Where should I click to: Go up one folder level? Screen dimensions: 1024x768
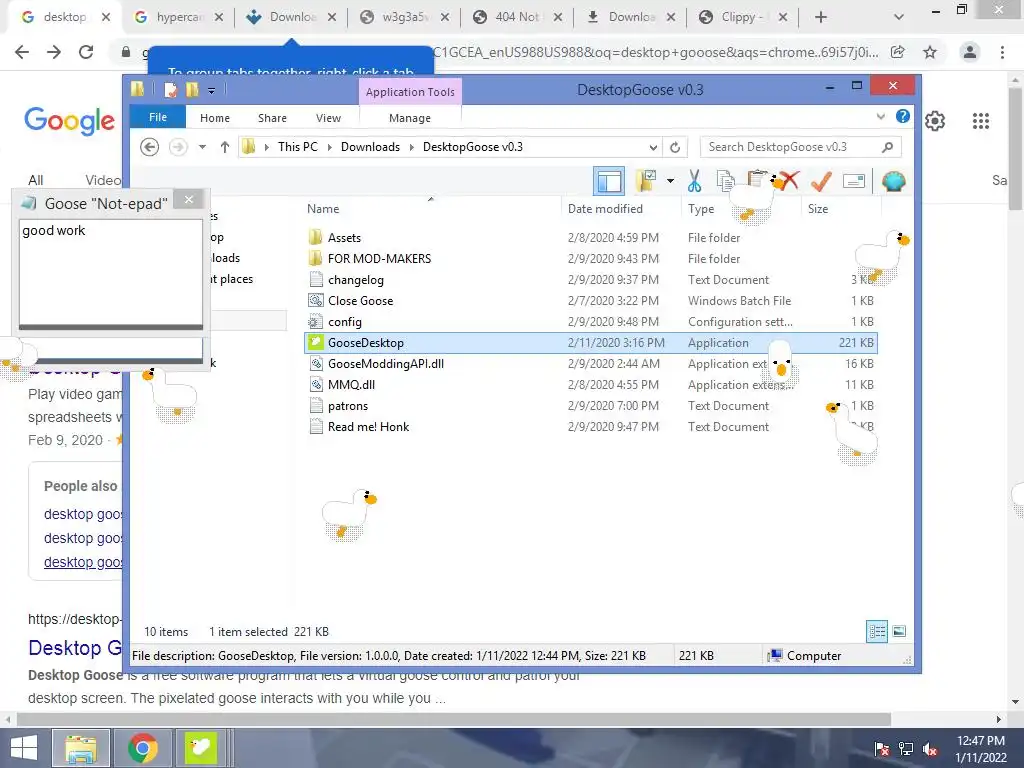click(x=225, y=147)
